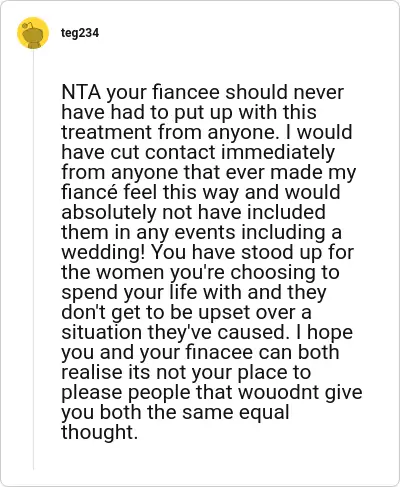
Task: Click the phrase "the same equal"
Action: (x=218, y=413)
